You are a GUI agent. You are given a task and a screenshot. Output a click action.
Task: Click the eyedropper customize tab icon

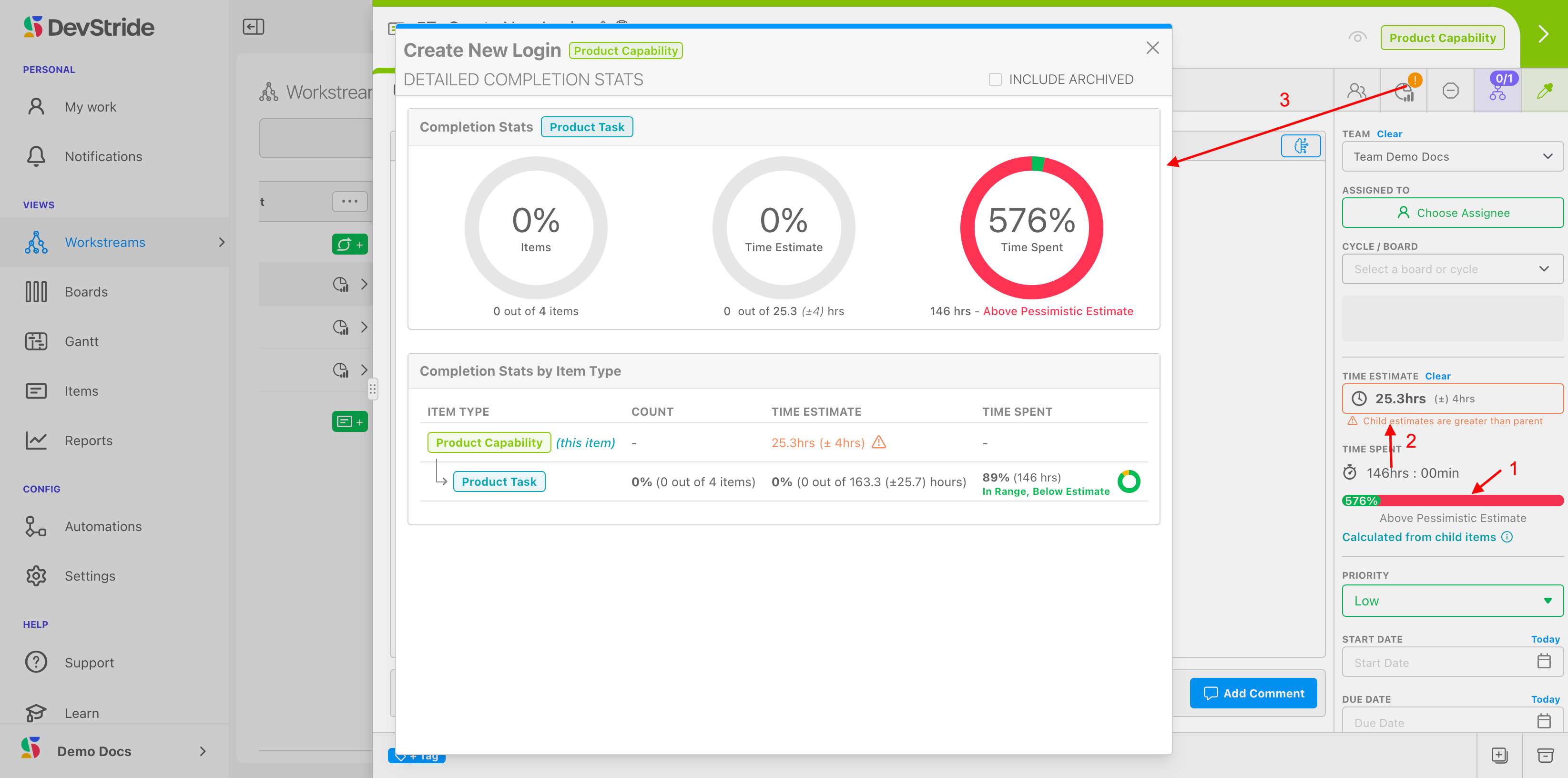point(1544,92)
